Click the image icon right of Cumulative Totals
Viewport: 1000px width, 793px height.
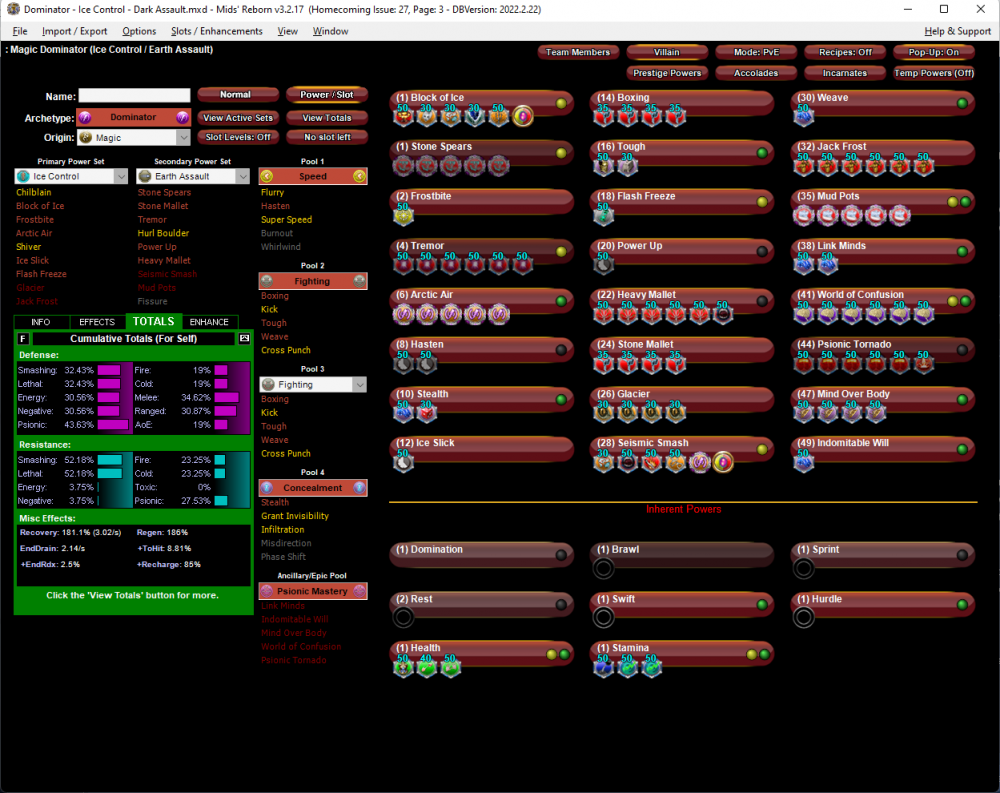[244, 339]
